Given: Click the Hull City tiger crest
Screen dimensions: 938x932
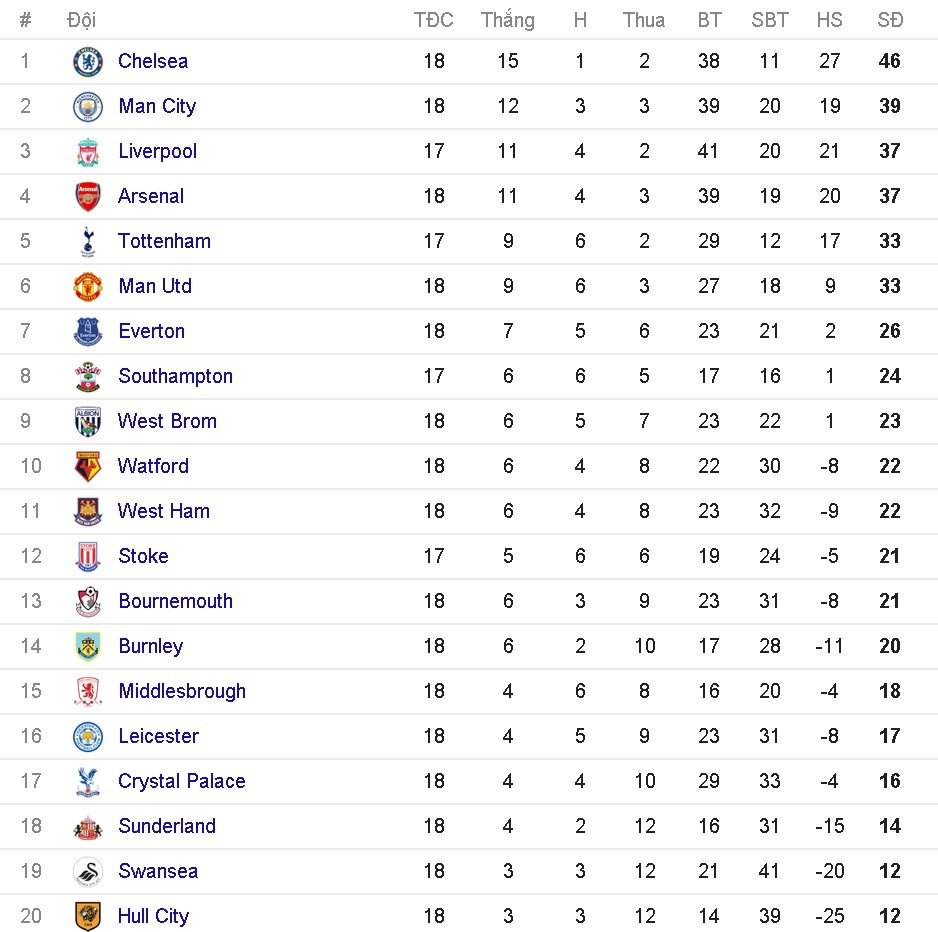Looking at the screenshot, I should (88, 917).
